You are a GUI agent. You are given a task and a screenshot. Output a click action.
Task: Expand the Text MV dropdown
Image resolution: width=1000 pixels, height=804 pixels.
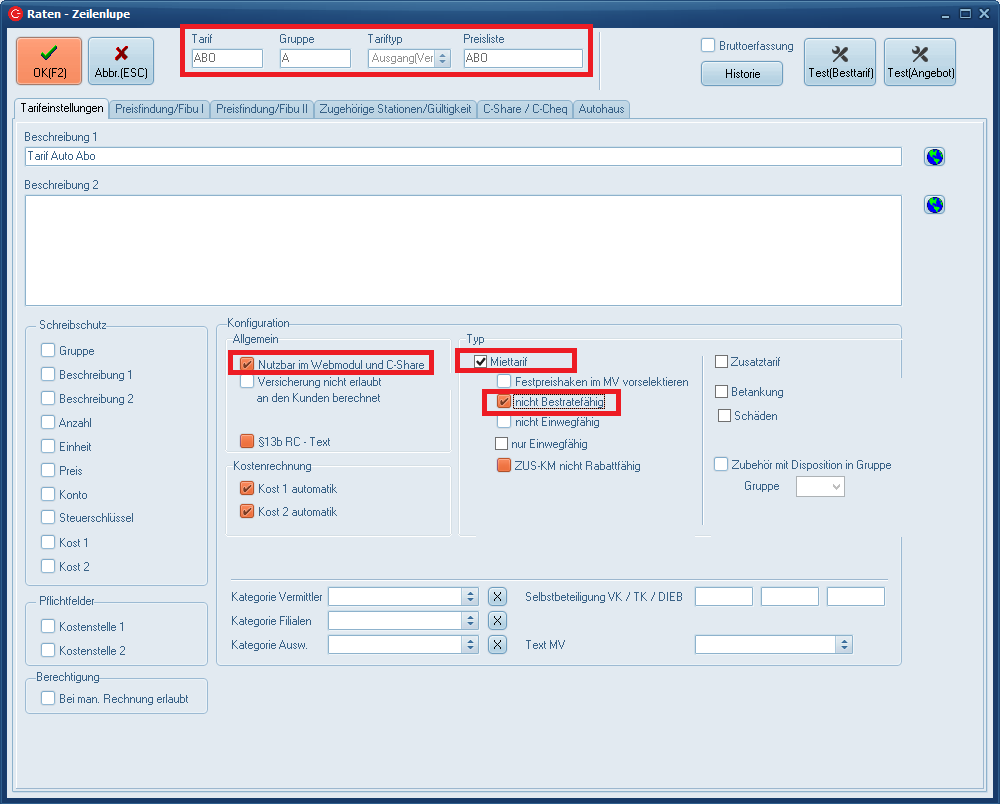pos(844,645)
